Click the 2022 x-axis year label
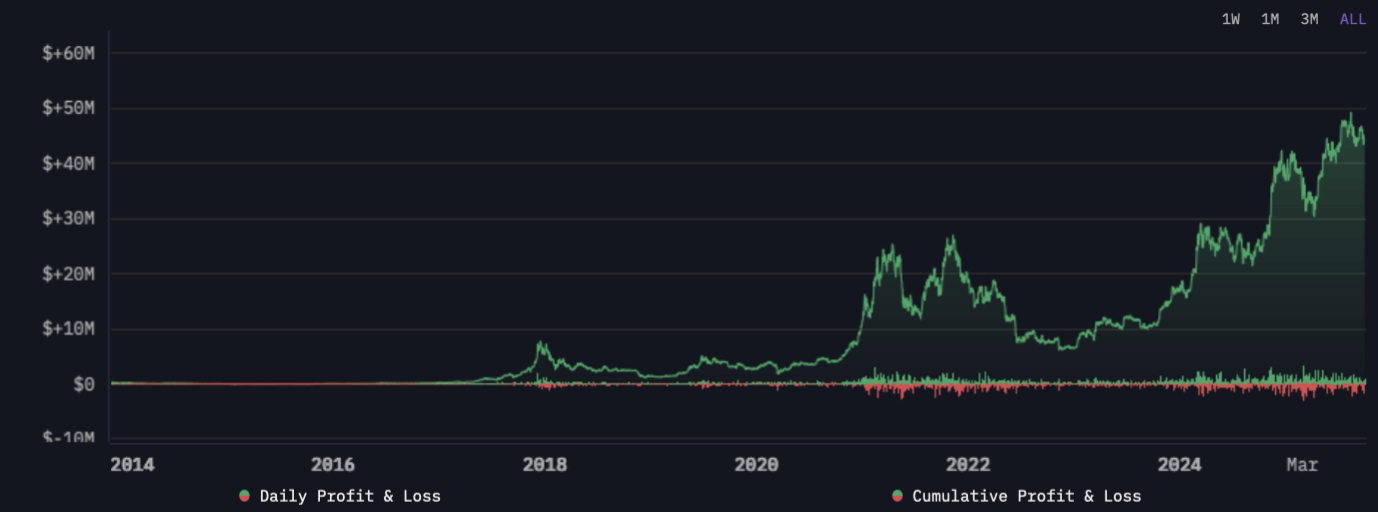 tap(968, 465)
